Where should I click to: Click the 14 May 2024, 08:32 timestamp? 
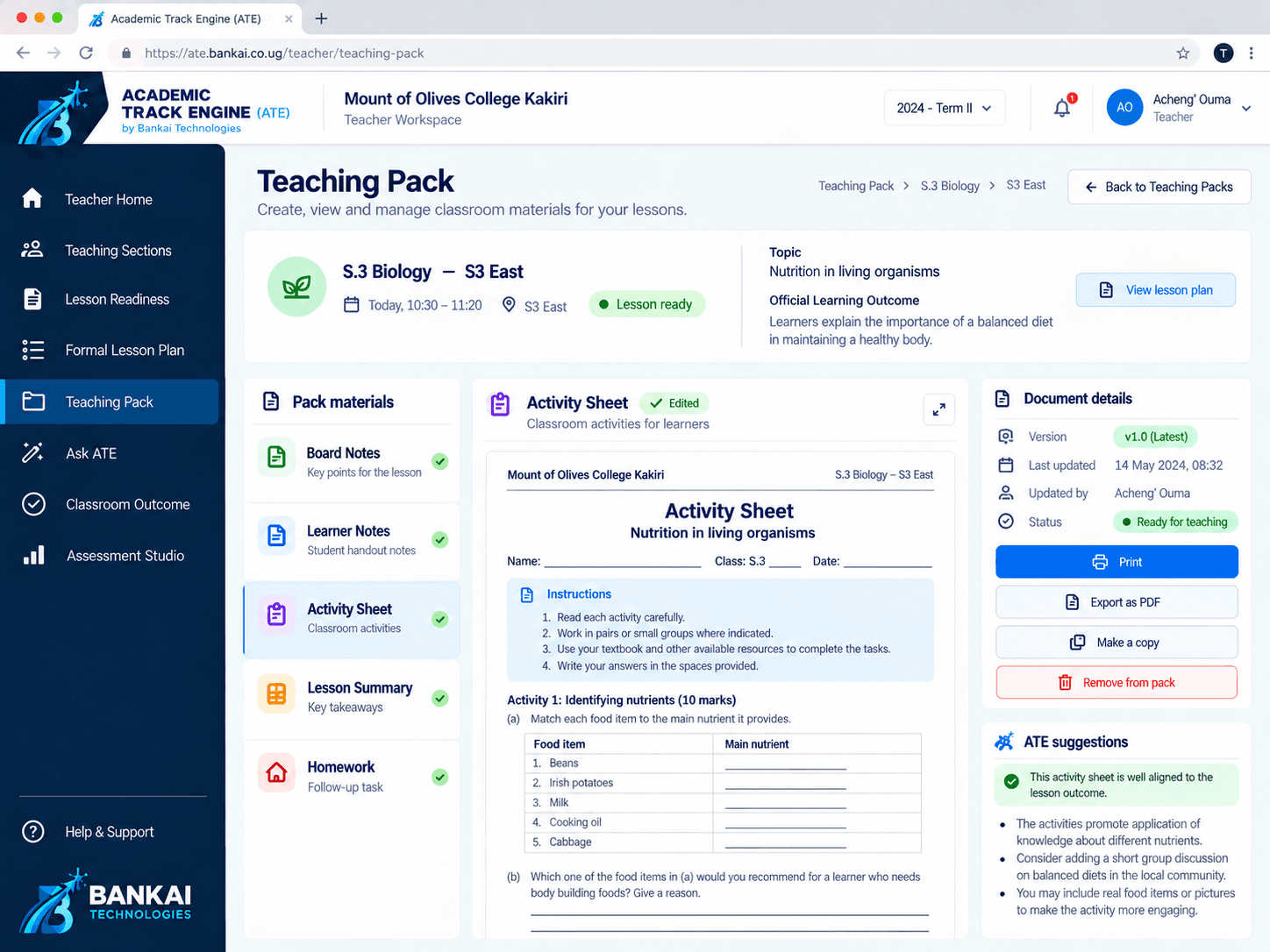tap(1168, 465)
